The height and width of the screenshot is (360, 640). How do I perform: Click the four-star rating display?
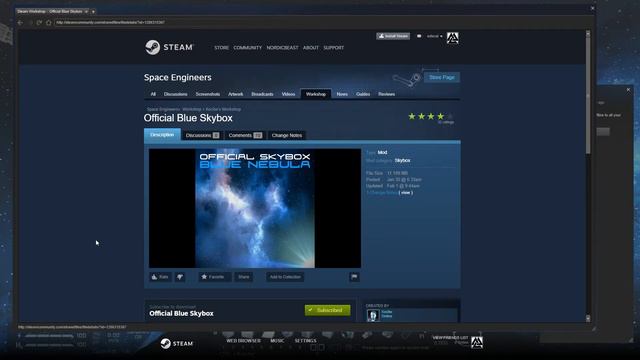(x=431, y=117)
